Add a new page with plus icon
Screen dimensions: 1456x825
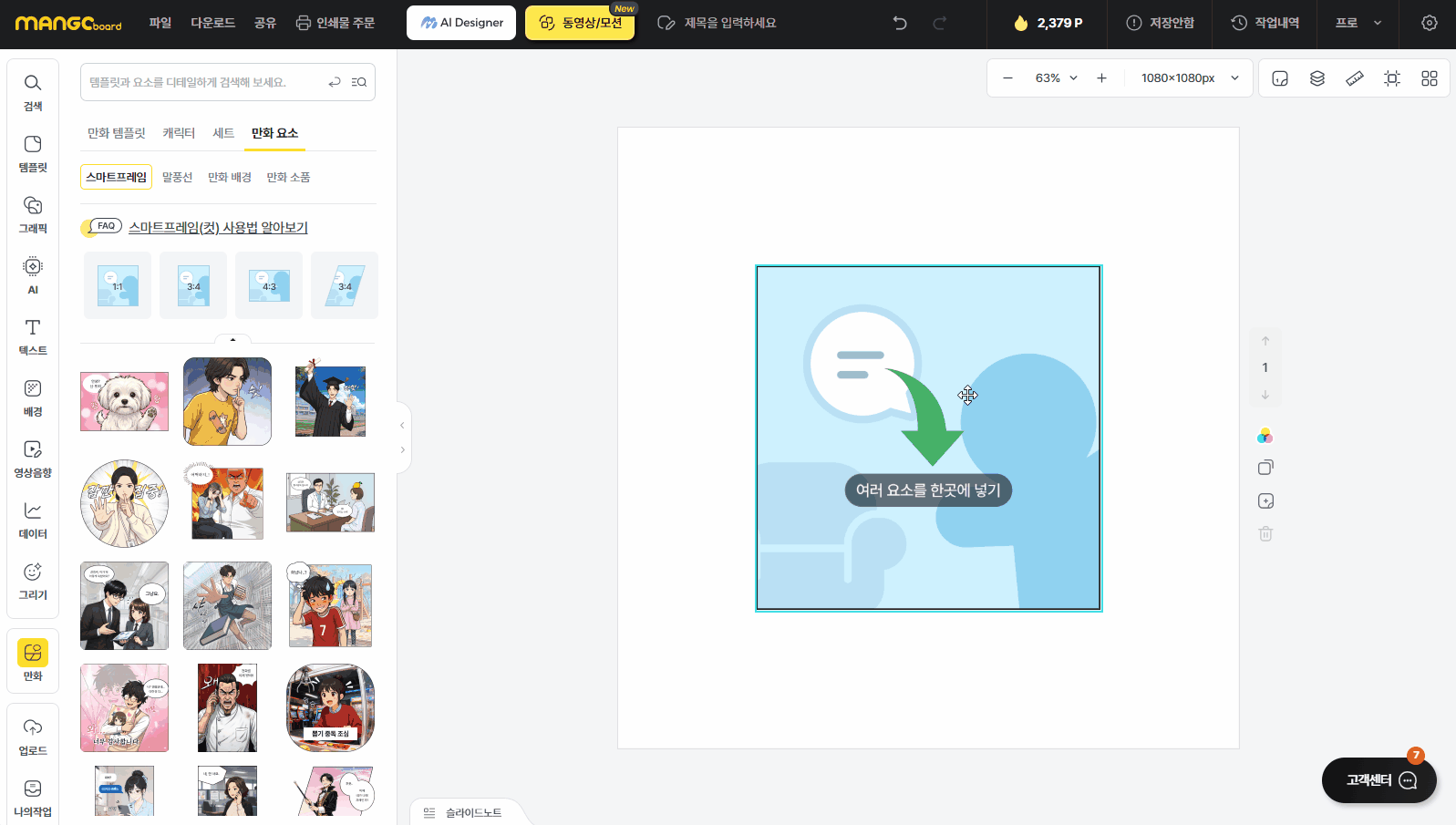1265,500
